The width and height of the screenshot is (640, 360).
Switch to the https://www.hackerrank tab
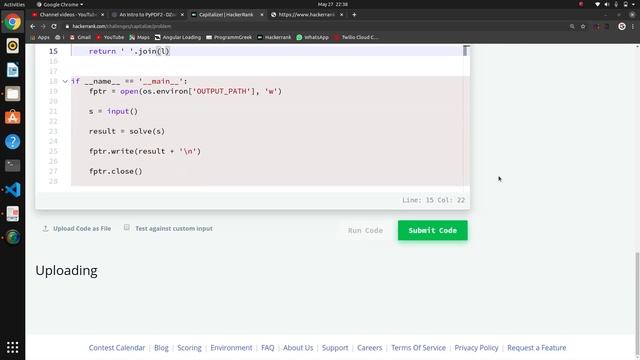pyautogui.click(x=307, y=15)
